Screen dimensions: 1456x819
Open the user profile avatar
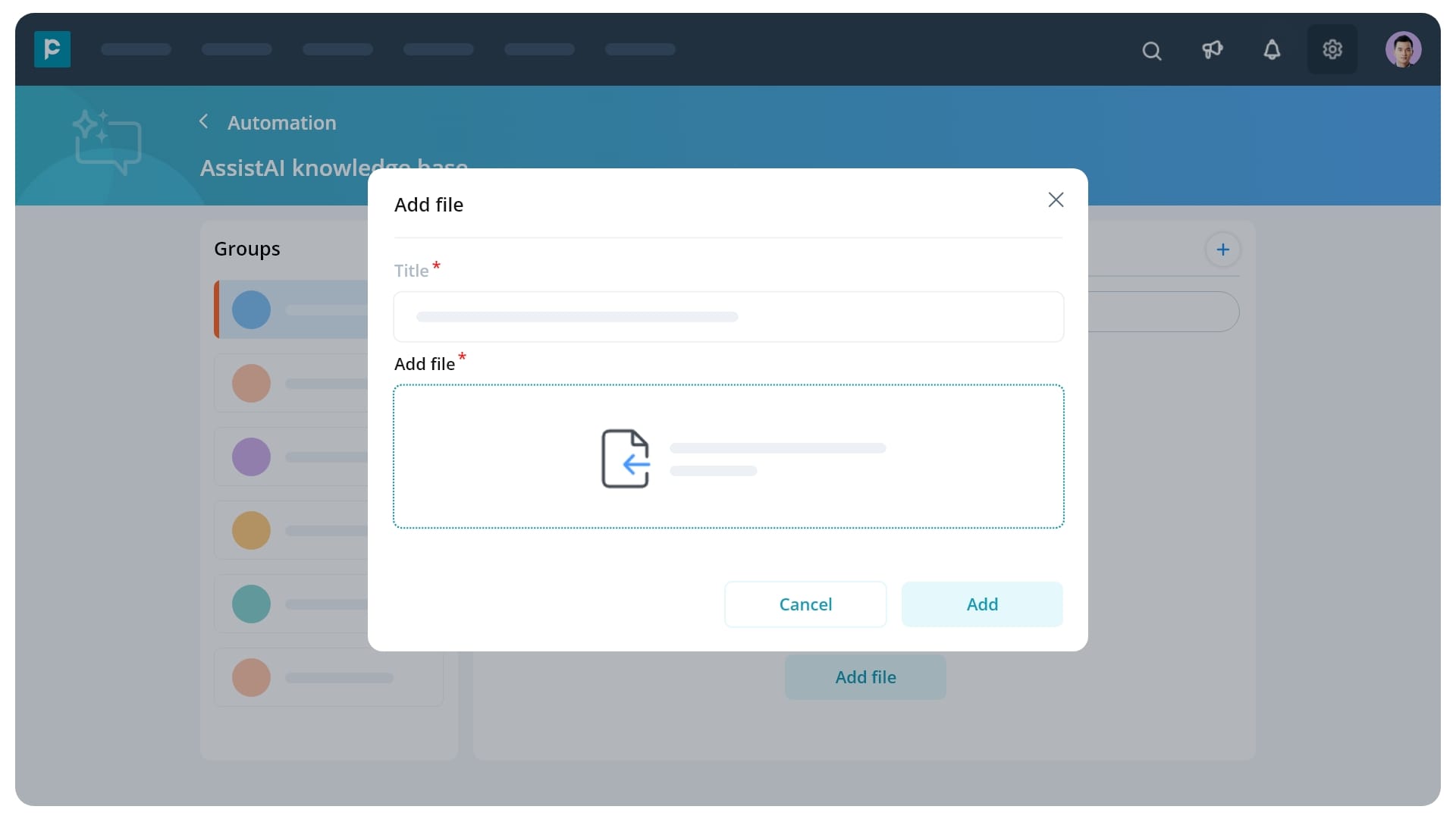[x=1402, y=50]
